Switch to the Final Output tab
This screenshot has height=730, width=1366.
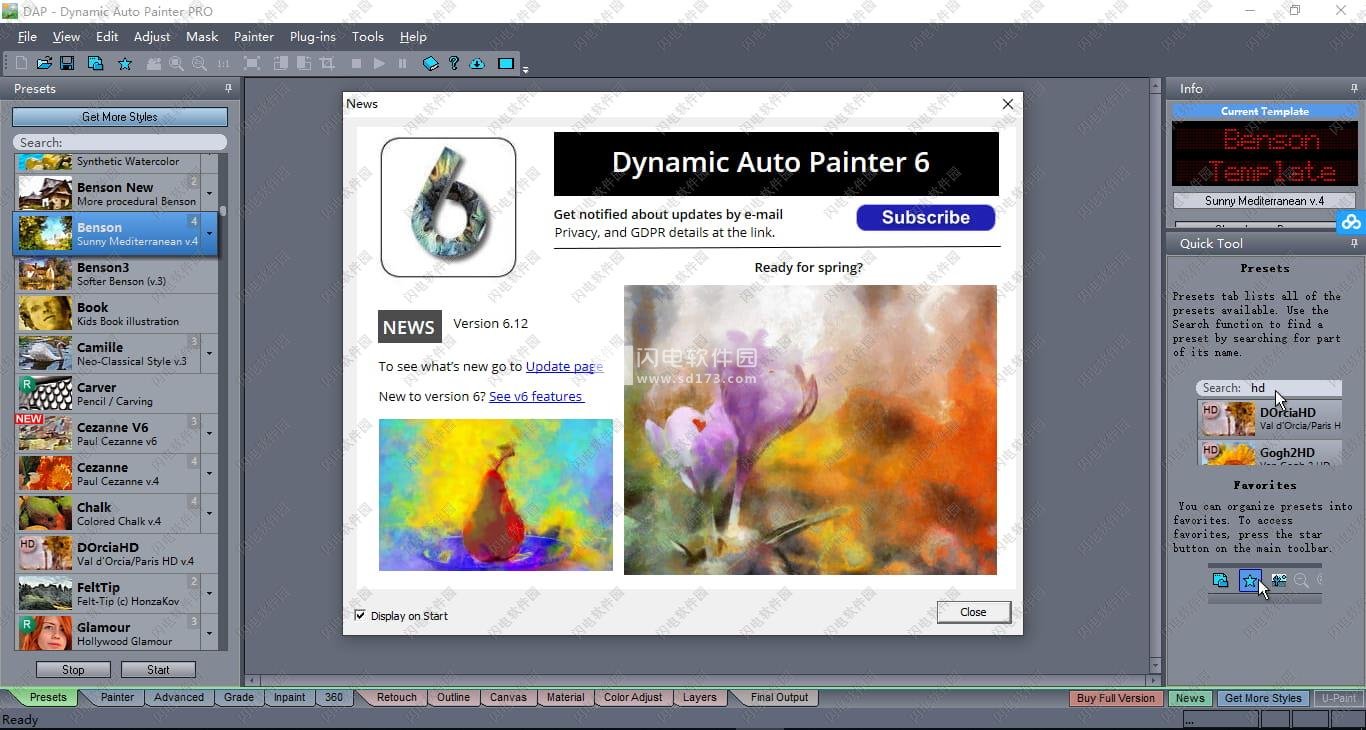tap(779, 697)
